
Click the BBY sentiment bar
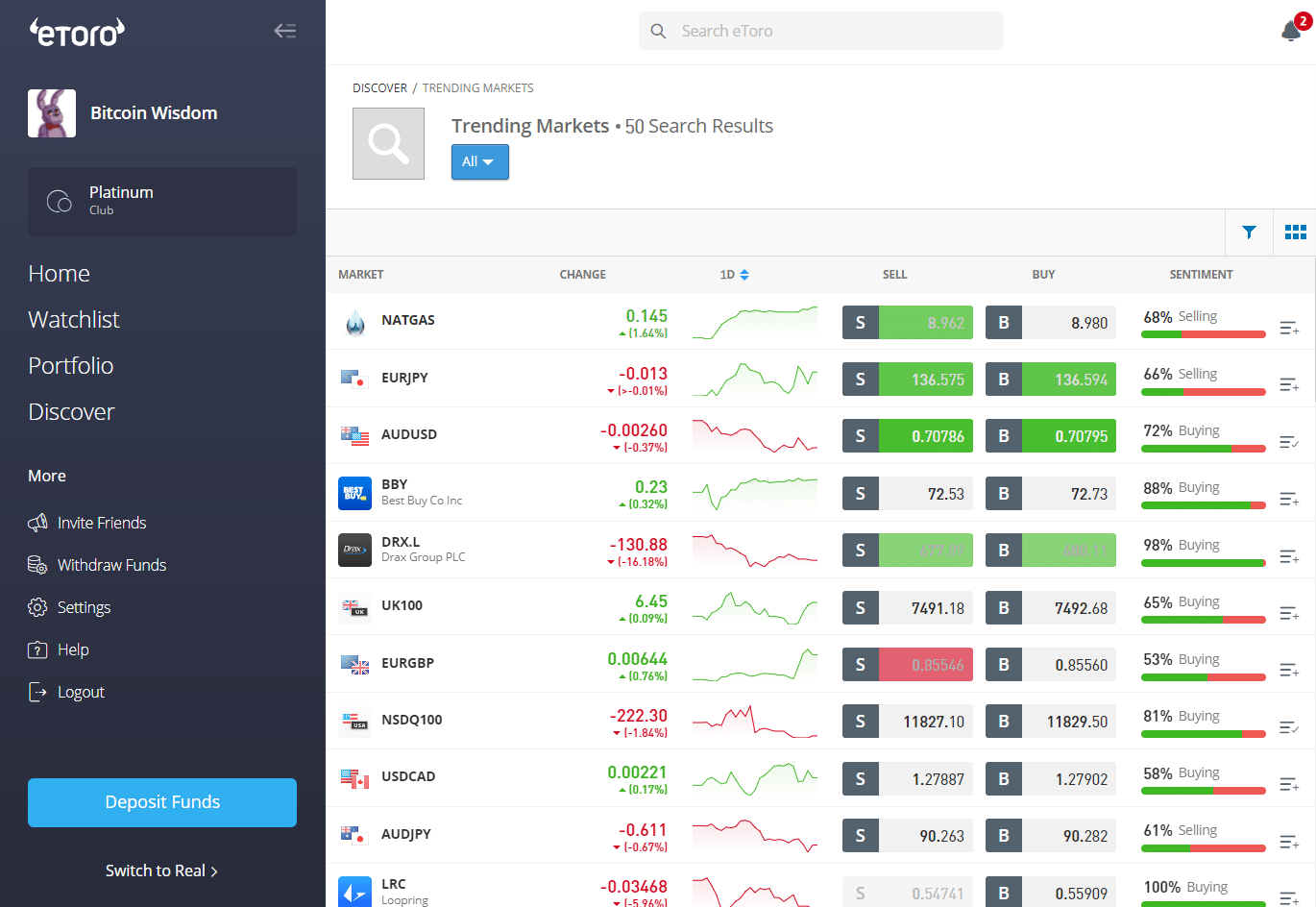coord(1203,505)
